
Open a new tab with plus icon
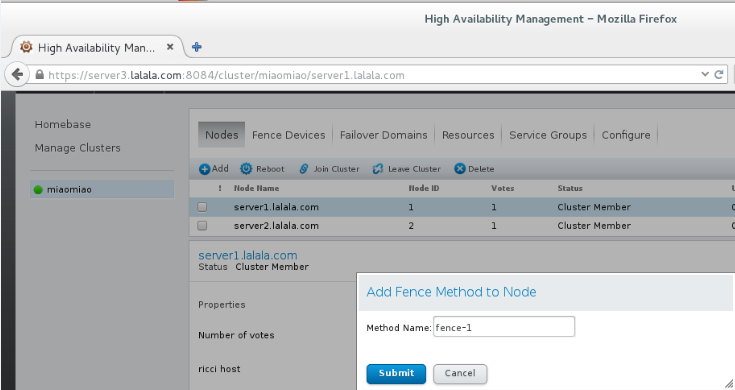[x=197, y=47]
